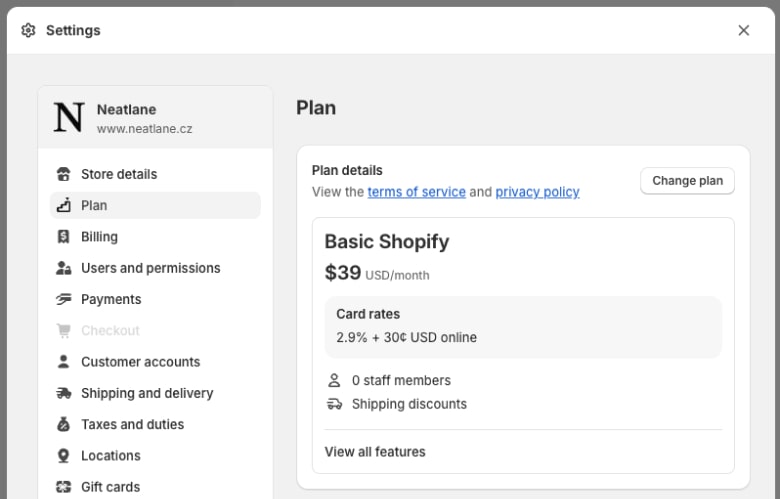Click the Neatlane store name

[126, 109]
